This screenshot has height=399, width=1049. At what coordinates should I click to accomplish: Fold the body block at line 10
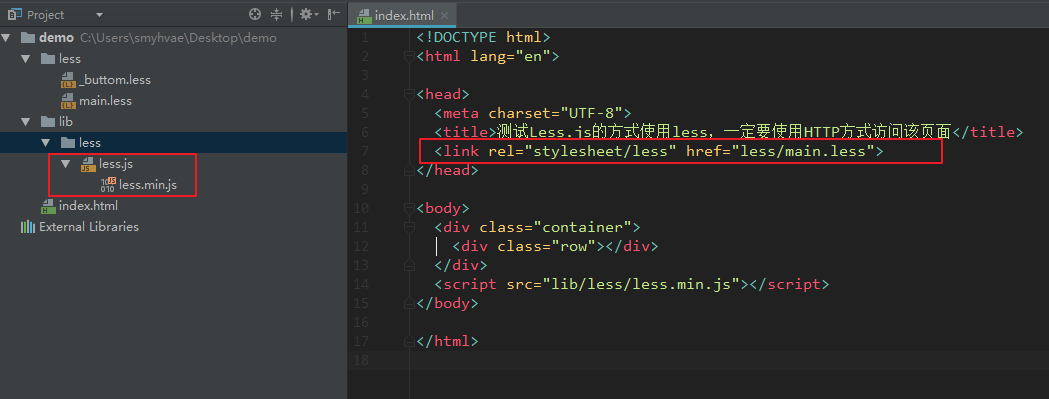click(409, 208)
